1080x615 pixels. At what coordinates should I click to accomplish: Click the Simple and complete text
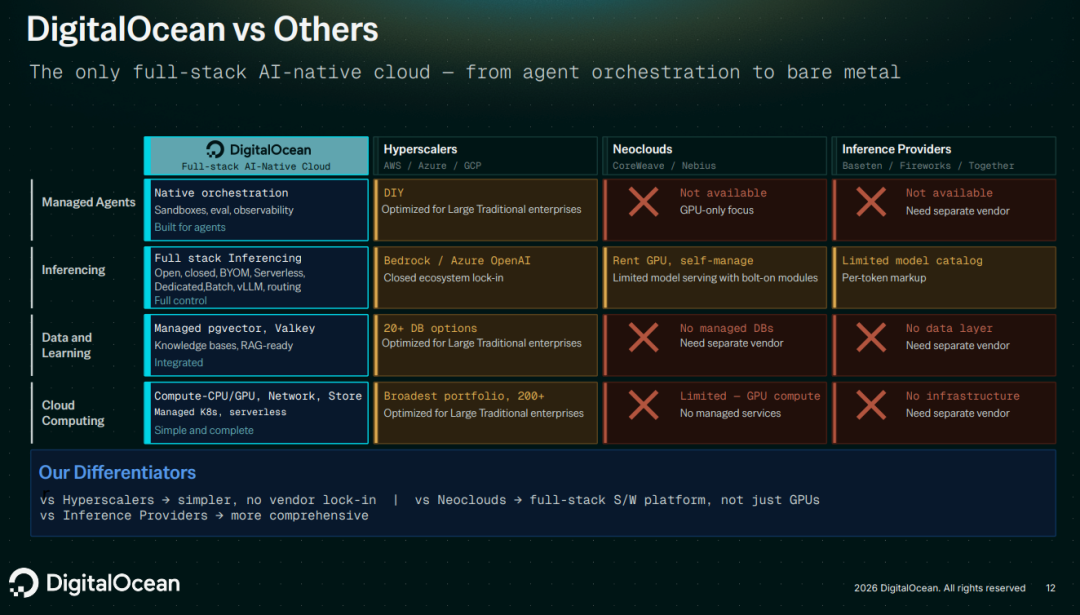click(x=204, y=430)
